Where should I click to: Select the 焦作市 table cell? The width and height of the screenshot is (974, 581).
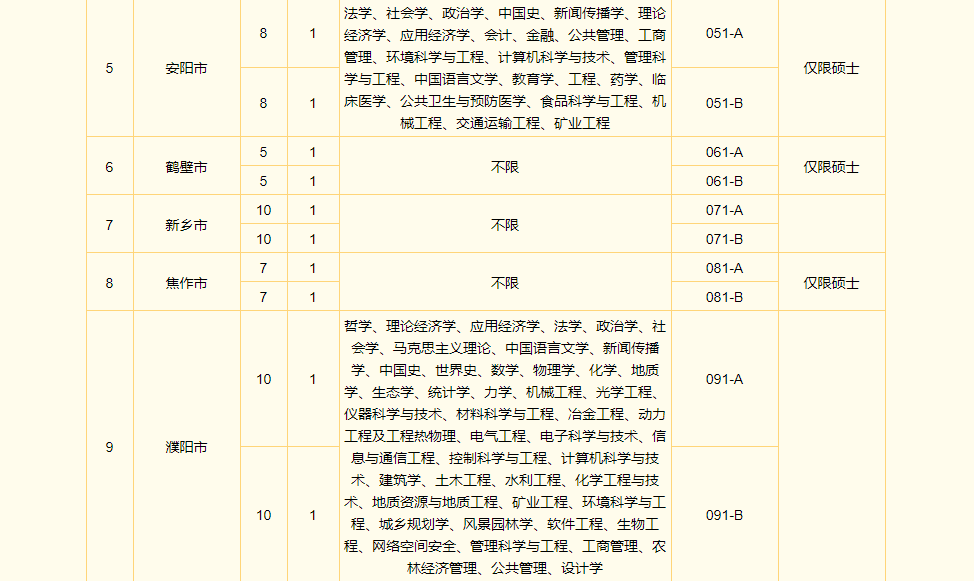(x=186, y=283)
